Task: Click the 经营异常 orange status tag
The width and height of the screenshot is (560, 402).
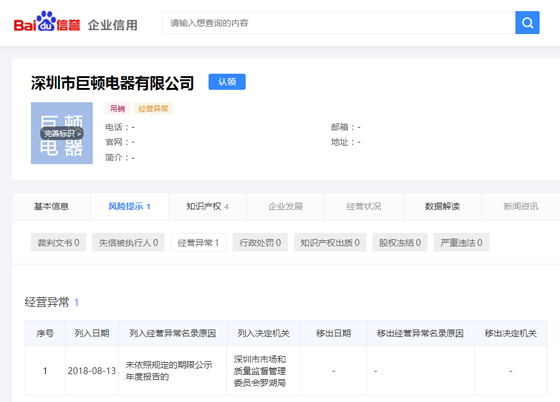Action: pos(153,109)
